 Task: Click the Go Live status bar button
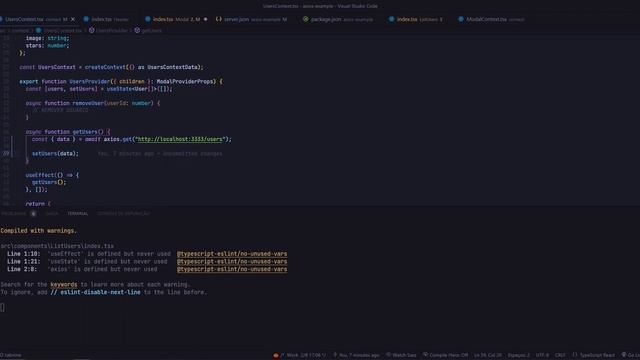(x=631, y=355)
